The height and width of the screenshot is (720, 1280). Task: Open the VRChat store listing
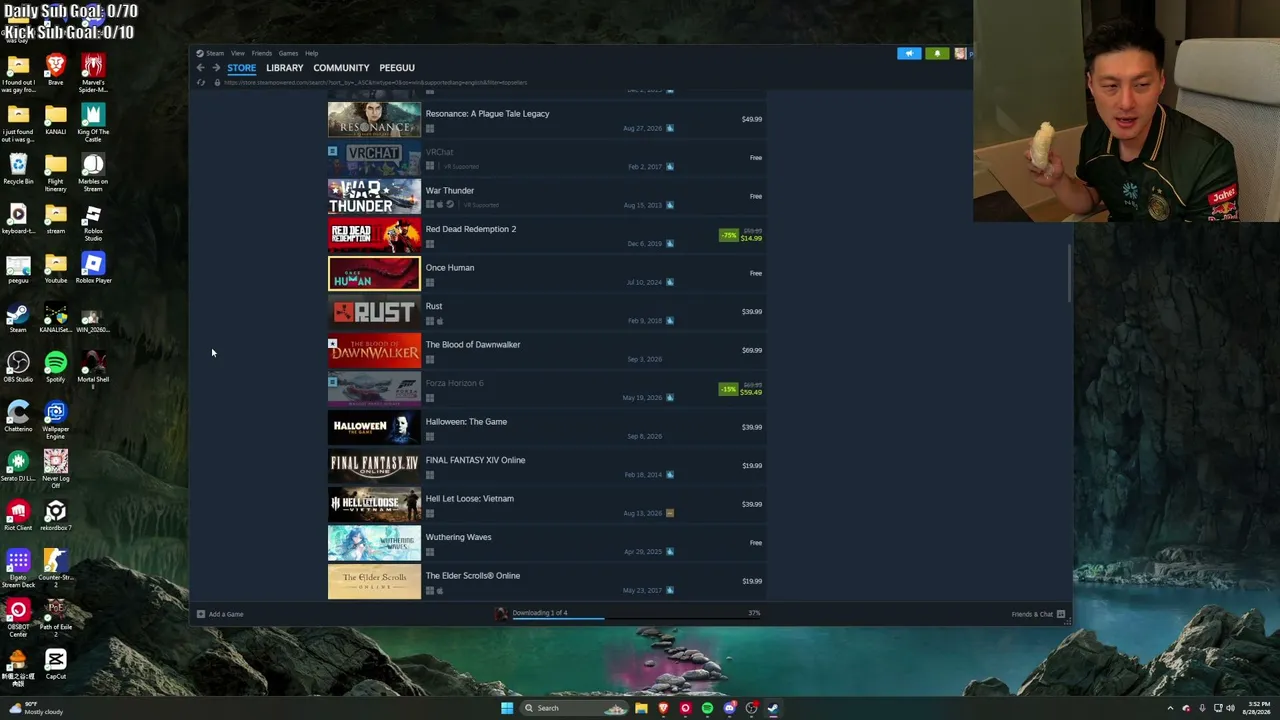pos(547,158)
